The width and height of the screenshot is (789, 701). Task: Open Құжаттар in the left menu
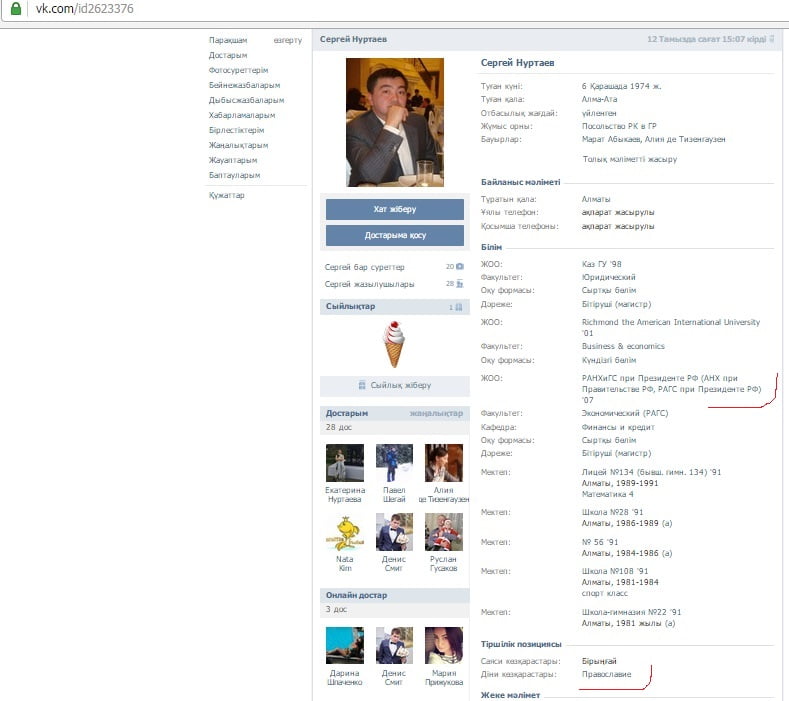tap(226, 195)
